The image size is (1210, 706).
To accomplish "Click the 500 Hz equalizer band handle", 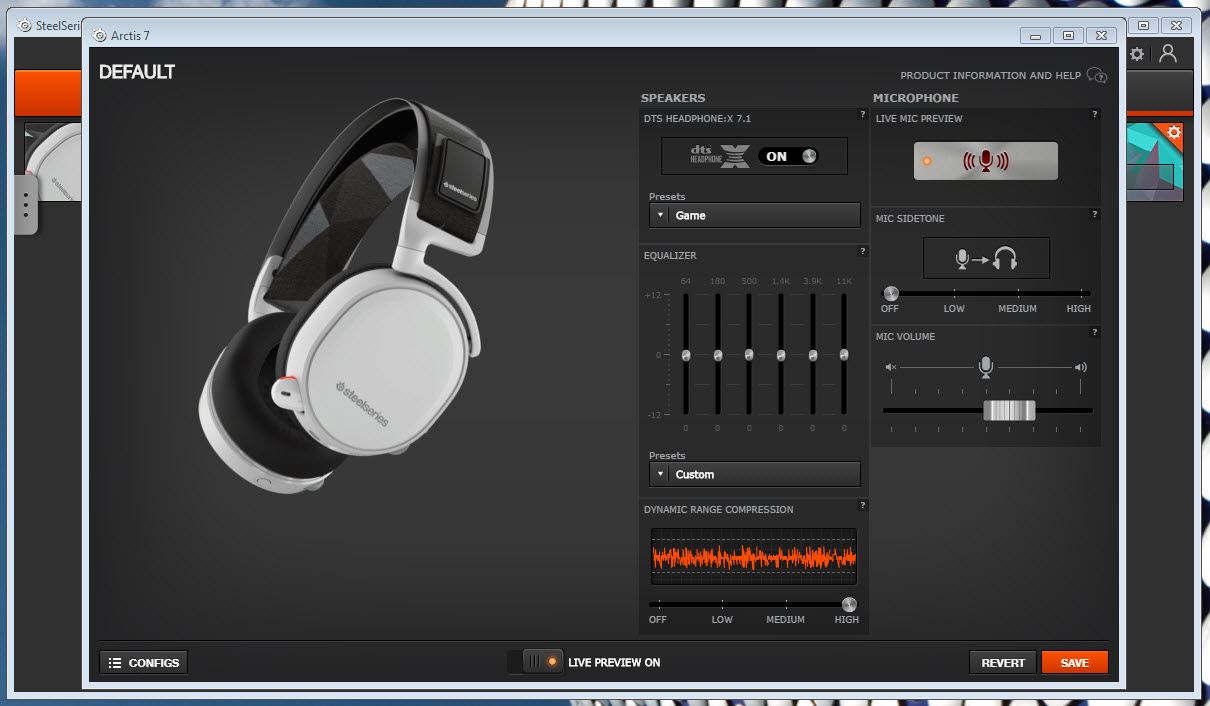I will (x=749, y=355).
